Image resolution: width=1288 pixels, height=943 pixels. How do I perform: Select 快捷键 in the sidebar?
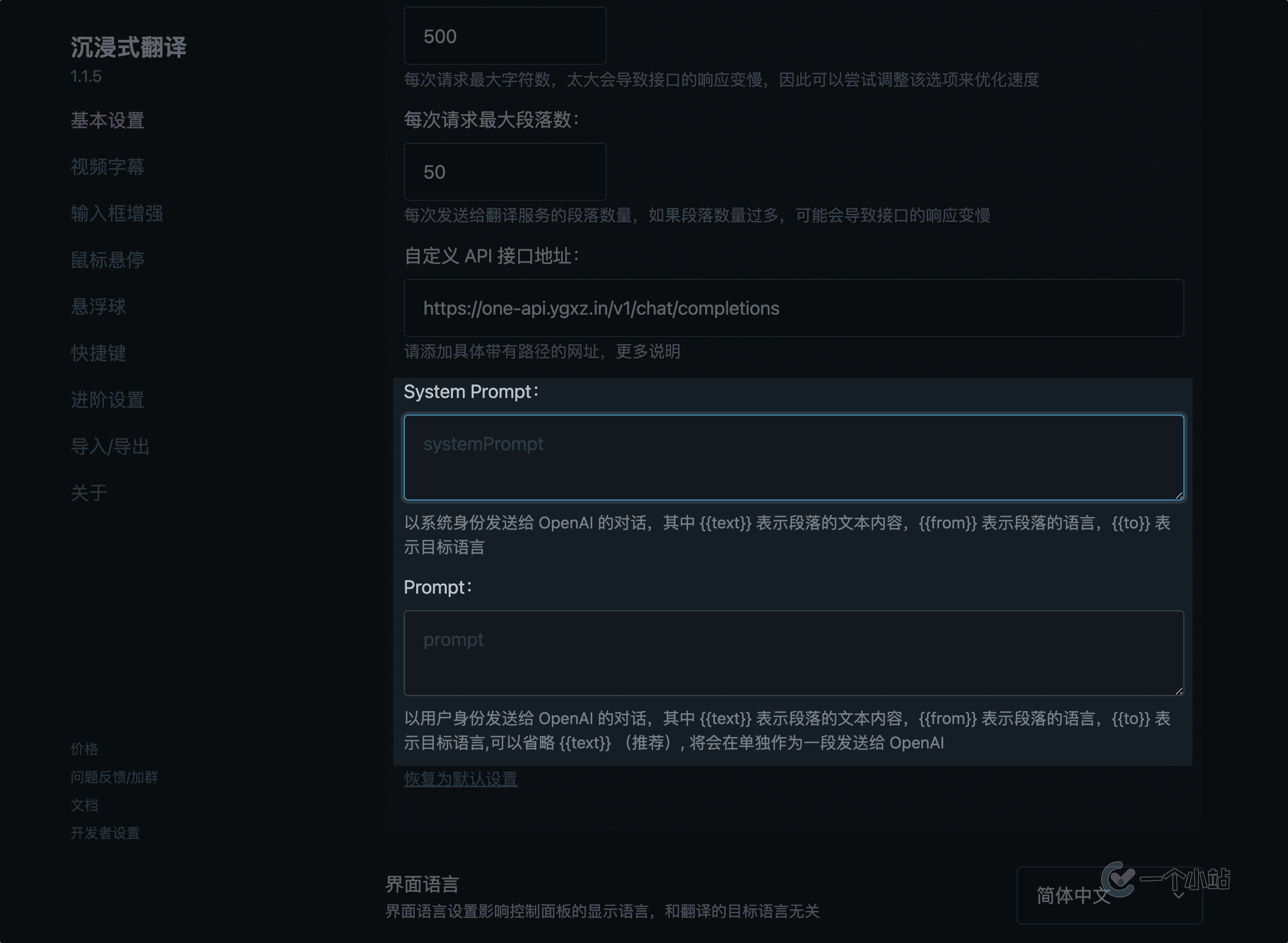click(98, 353)
